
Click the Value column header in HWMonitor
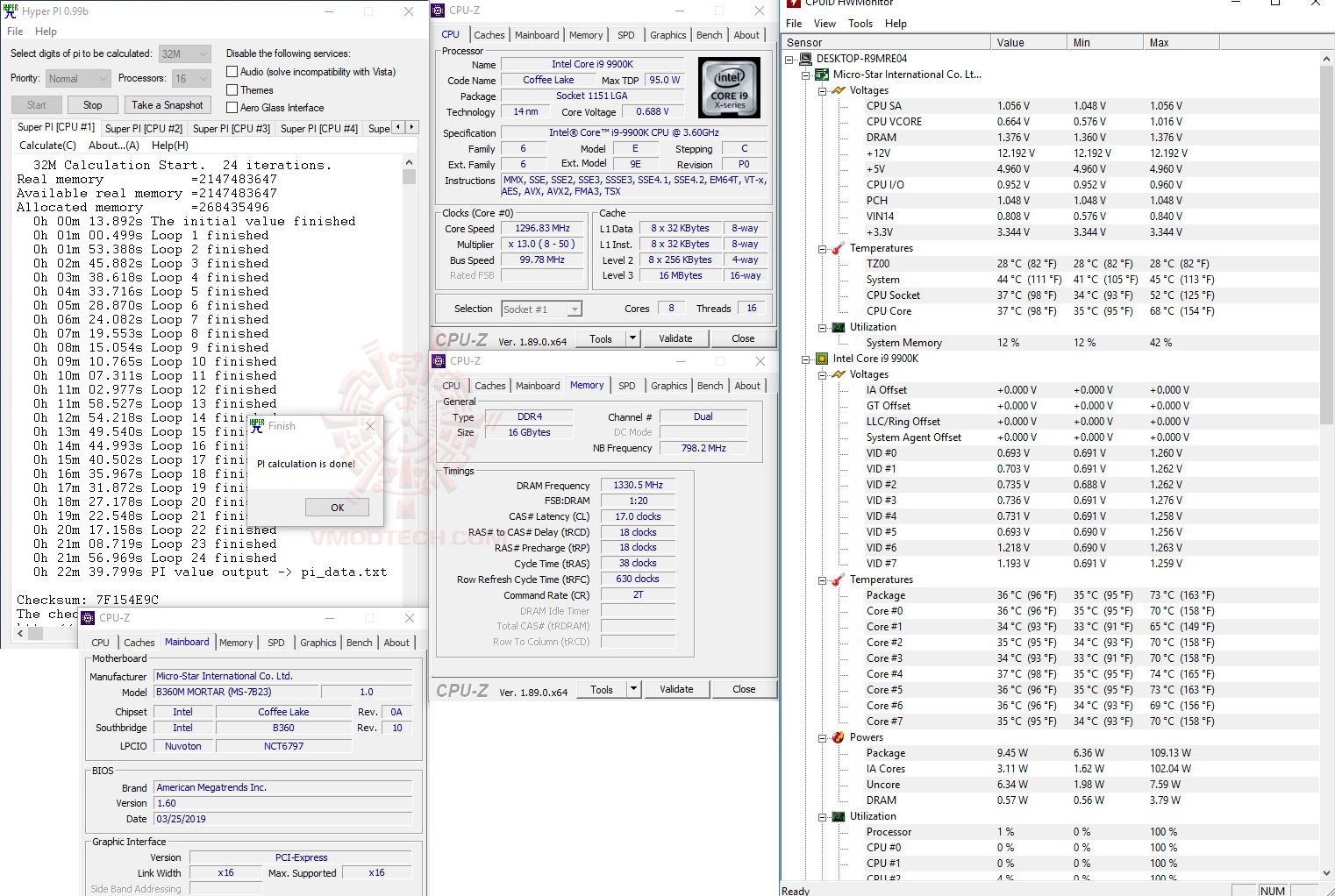click(x=1028, y=42)
